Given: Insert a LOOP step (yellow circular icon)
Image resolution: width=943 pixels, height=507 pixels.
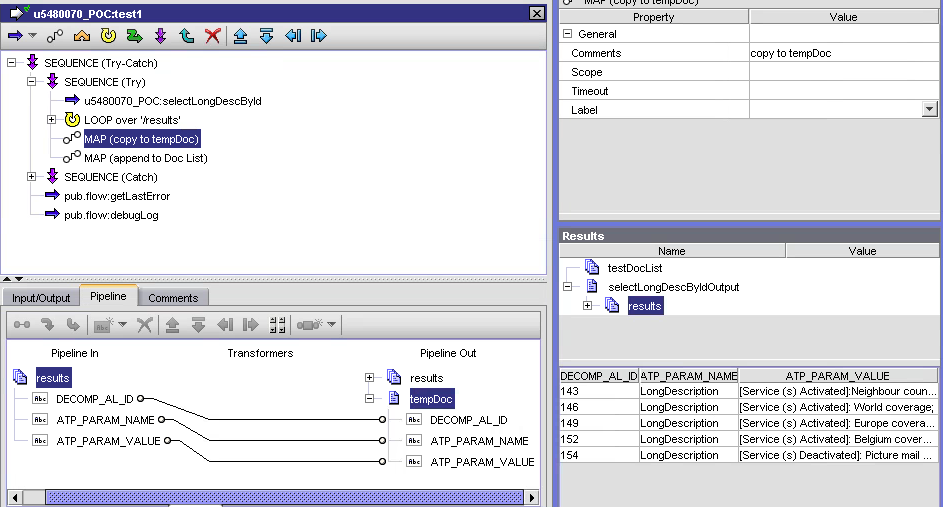Looking at the screenshot, I should tap(108, 36).
